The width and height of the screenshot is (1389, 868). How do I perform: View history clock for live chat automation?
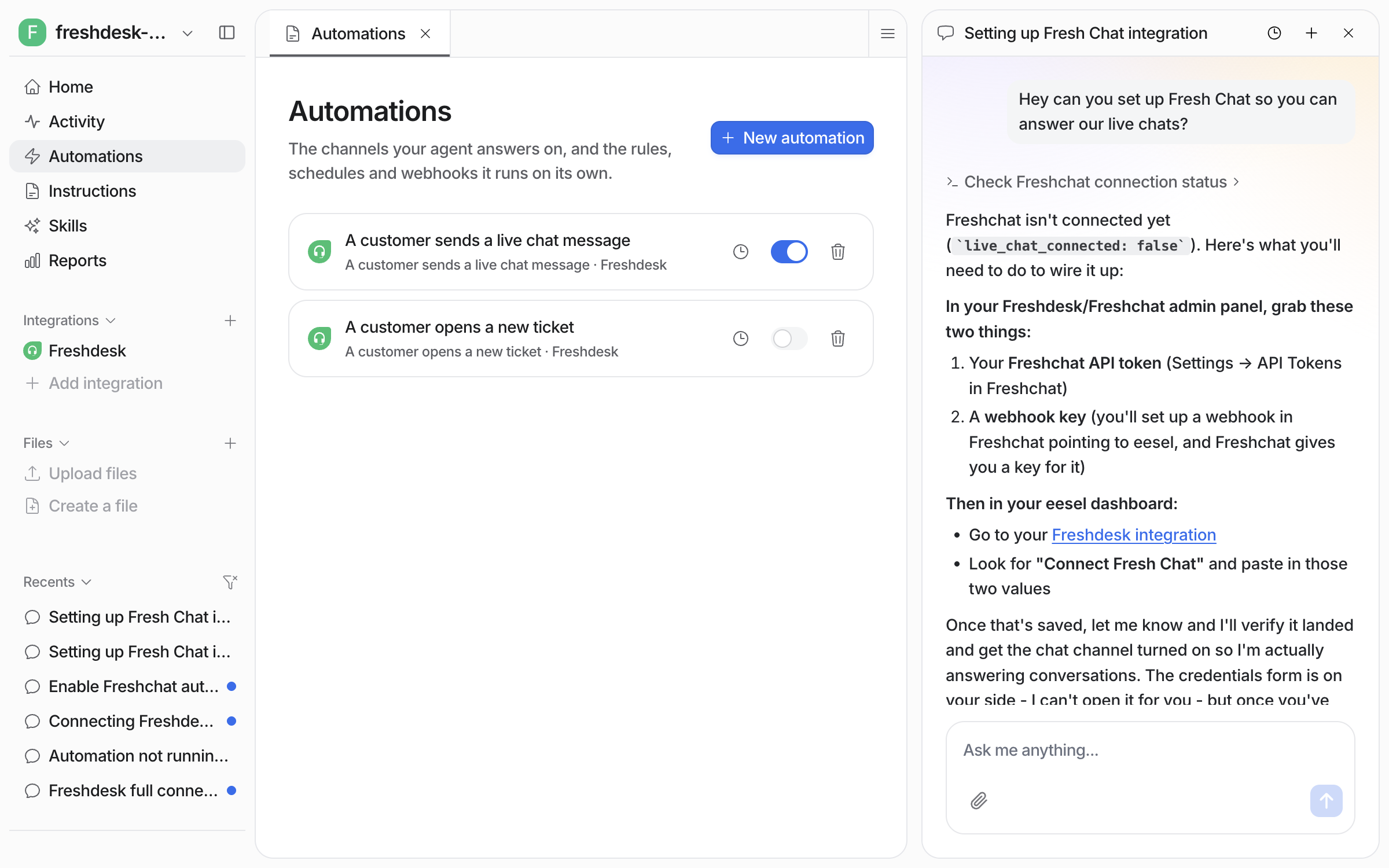click(x=741, y=252)
